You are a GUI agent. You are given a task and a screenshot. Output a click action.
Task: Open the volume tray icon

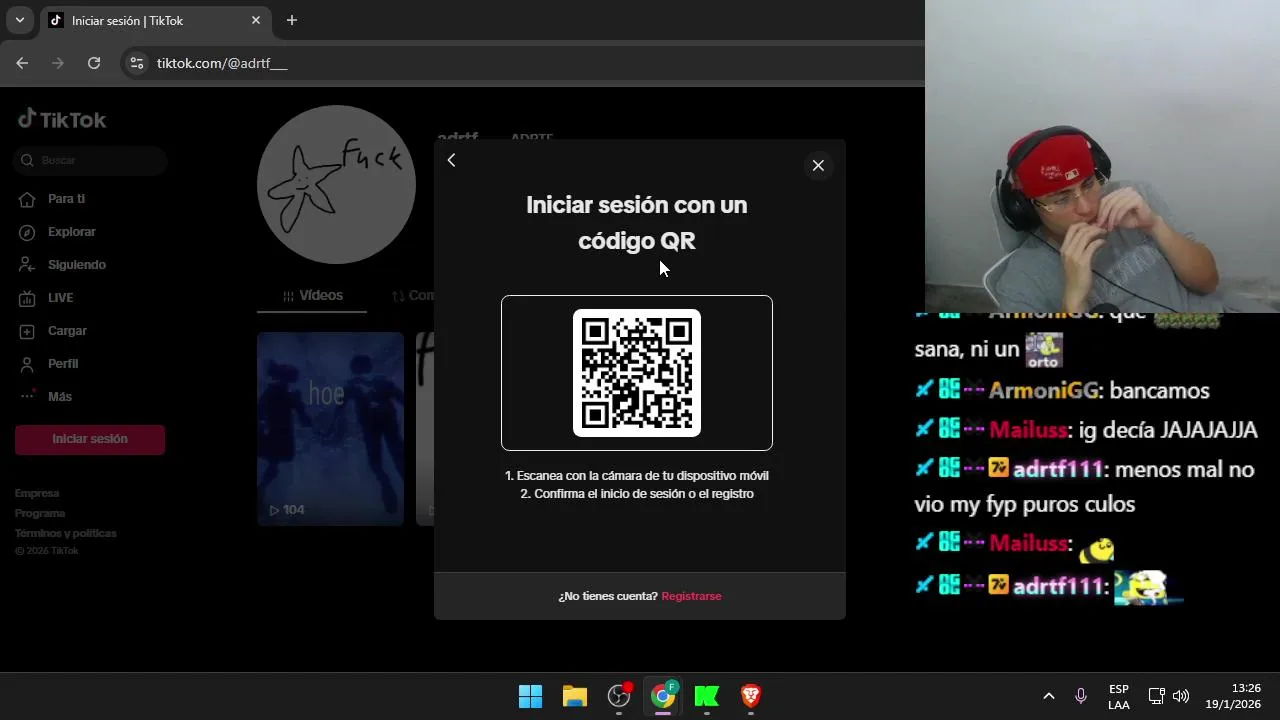point(1181,696)
